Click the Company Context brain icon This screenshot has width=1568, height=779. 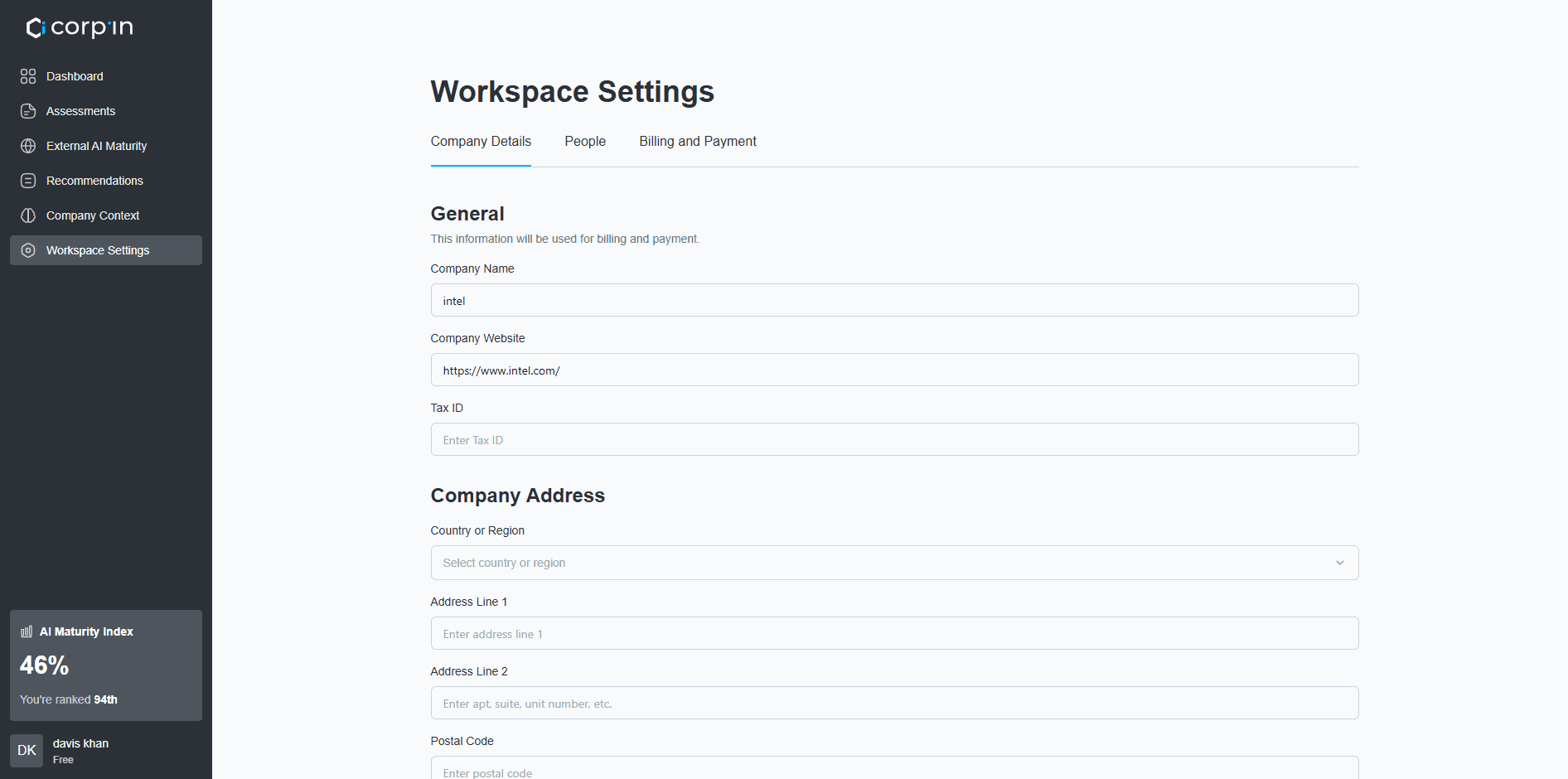pyautogui.click(x=28, y=215)
